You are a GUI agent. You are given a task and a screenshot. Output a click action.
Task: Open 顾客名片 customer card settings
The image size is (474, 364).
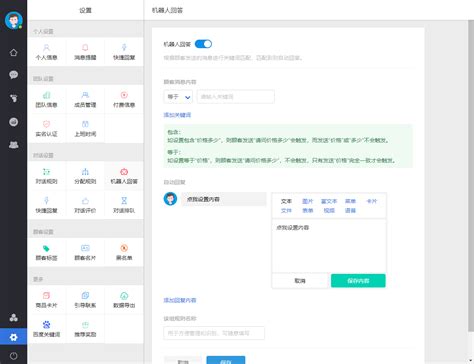pyautogui.click(x=85, y=252)
